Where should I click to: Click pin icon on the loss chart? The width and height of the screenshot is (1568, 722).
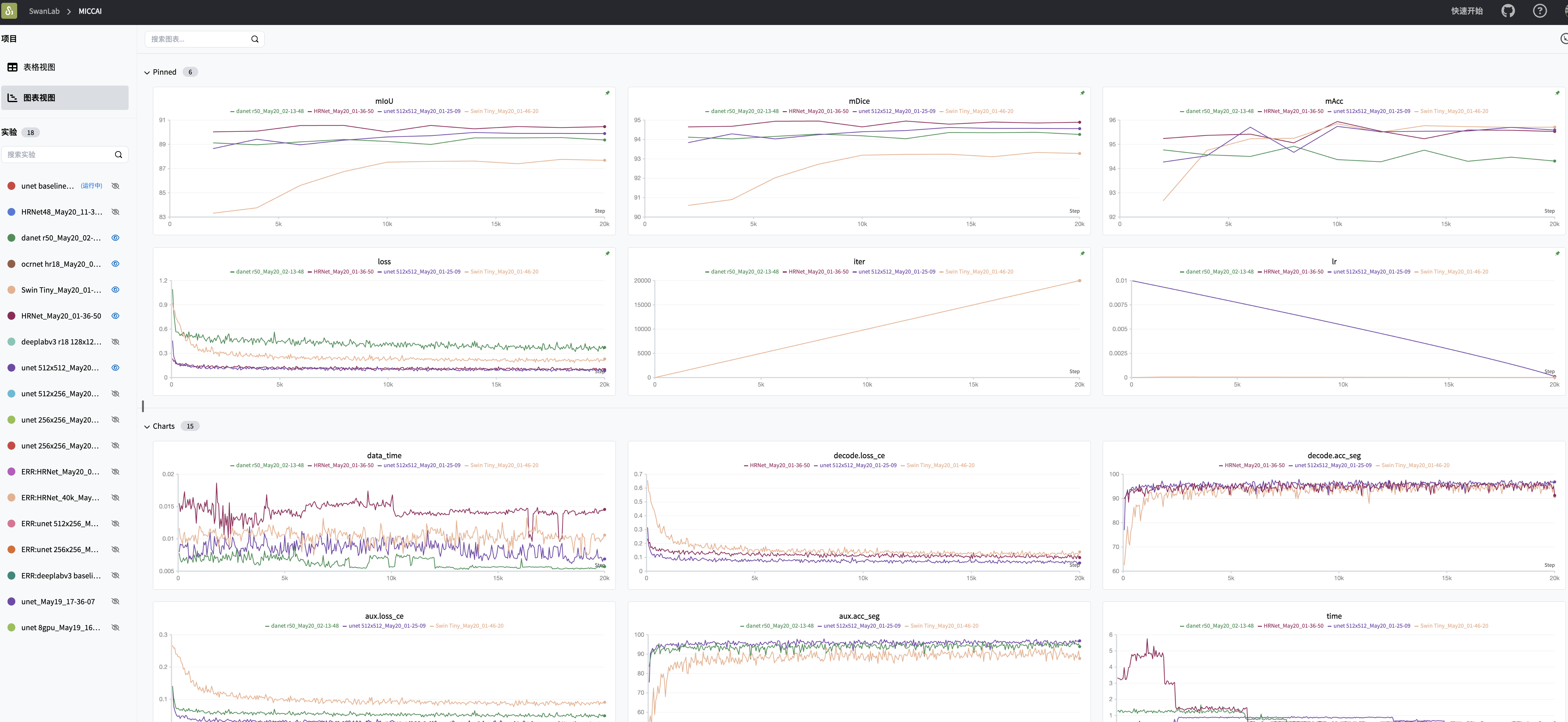point(607,254)
